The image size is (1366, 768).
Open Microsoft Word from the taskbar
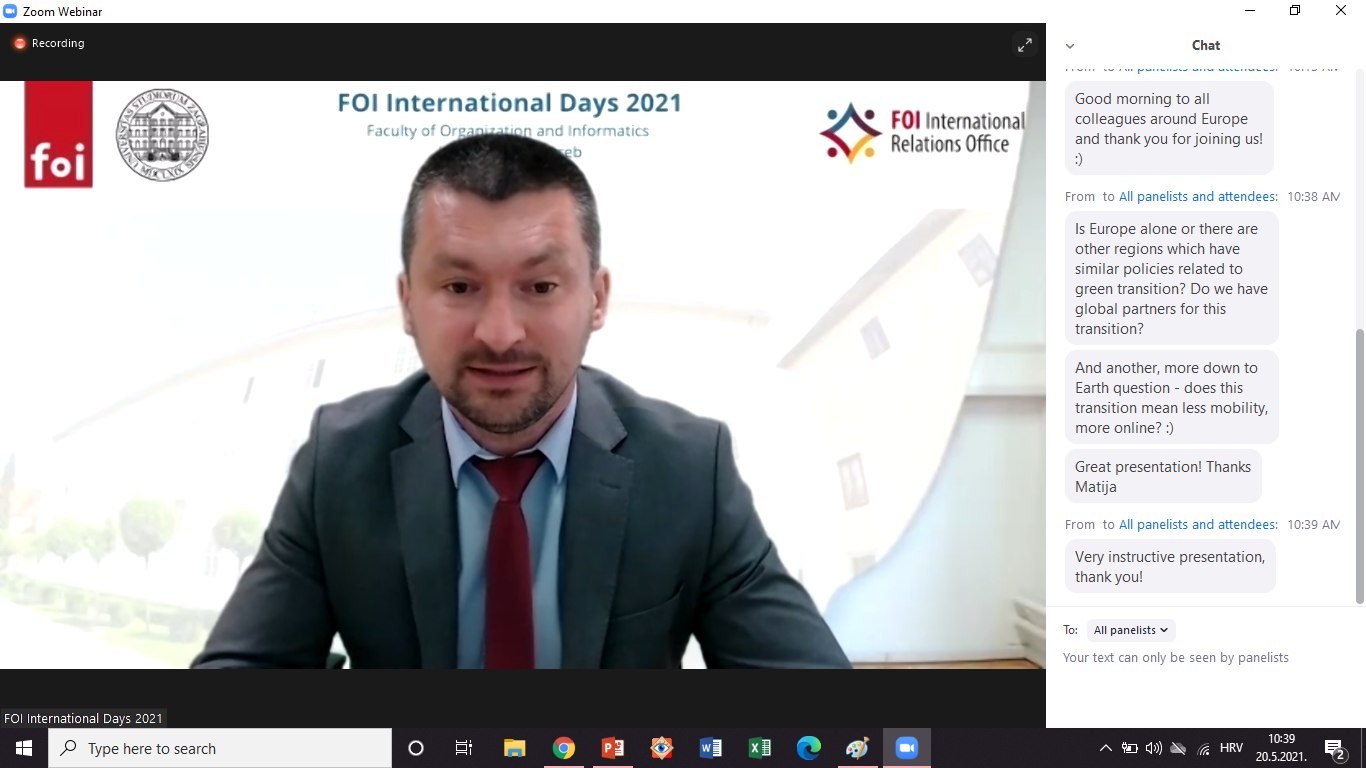click(711, 748)
